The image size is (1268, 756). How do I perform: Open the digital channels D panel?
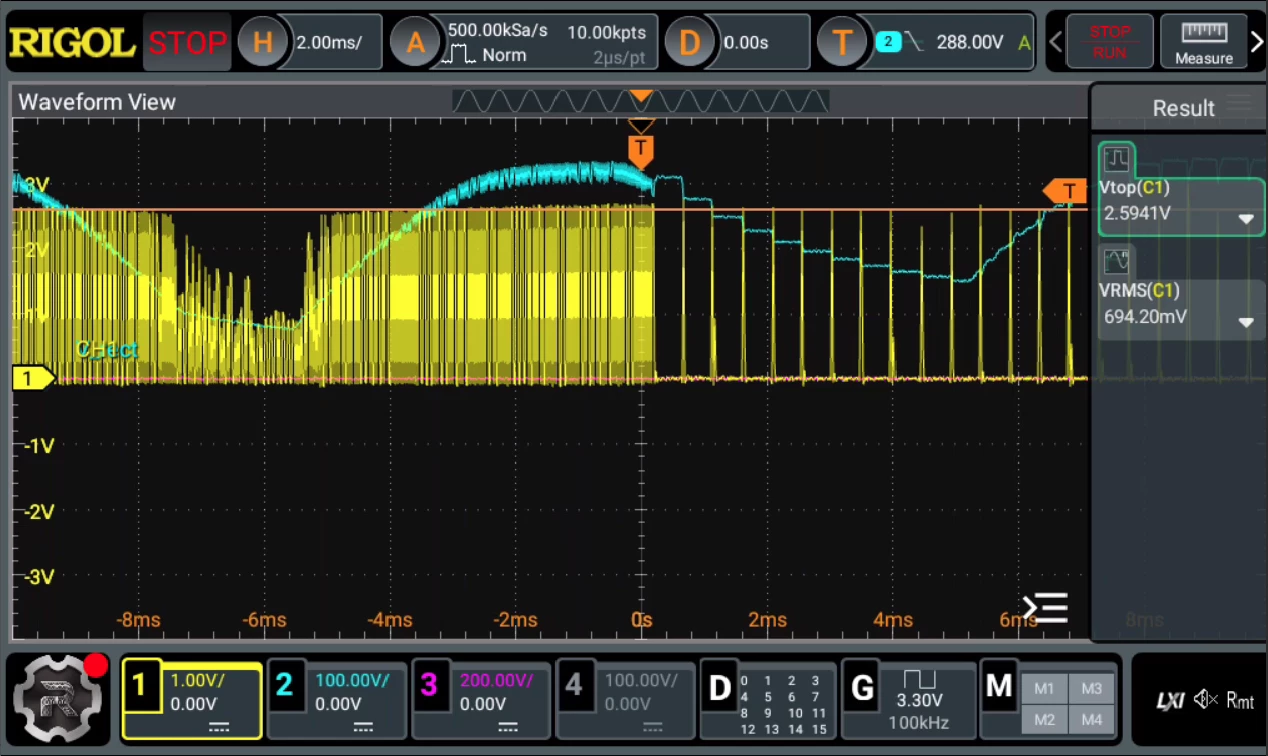click(768, 699)
